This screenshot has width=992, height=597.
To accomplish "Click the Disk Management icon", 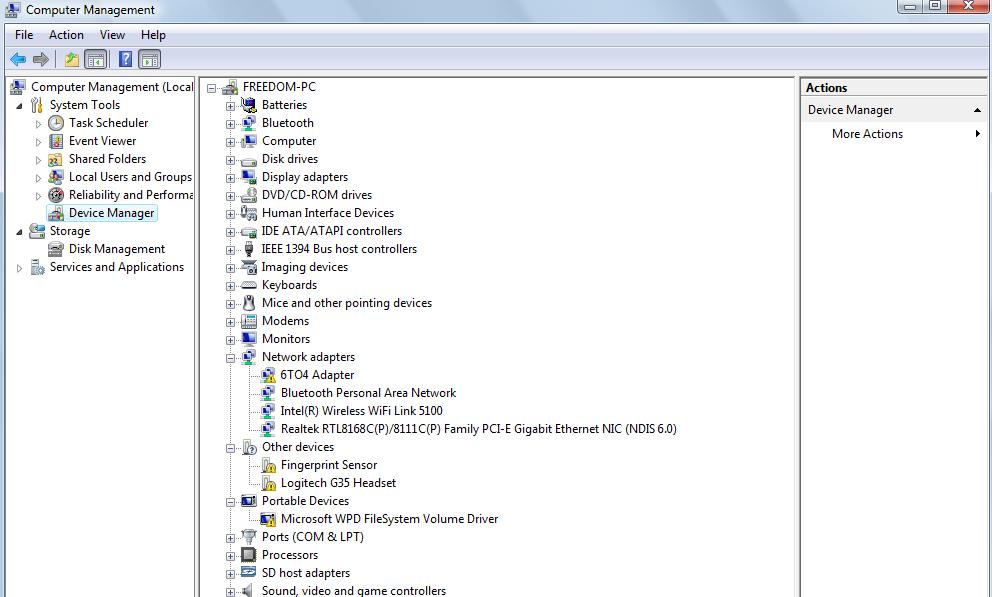I will pos(56,249).
